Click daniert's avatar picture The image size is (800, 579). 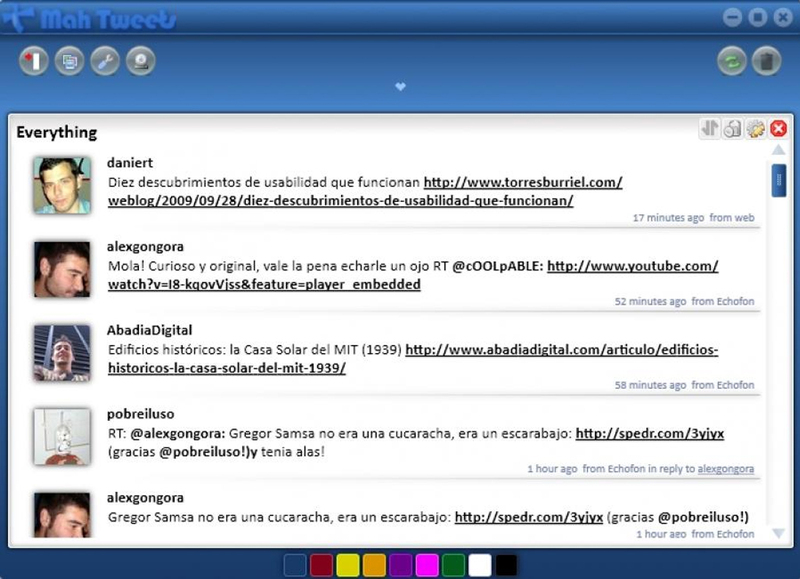tap(62, 185)
